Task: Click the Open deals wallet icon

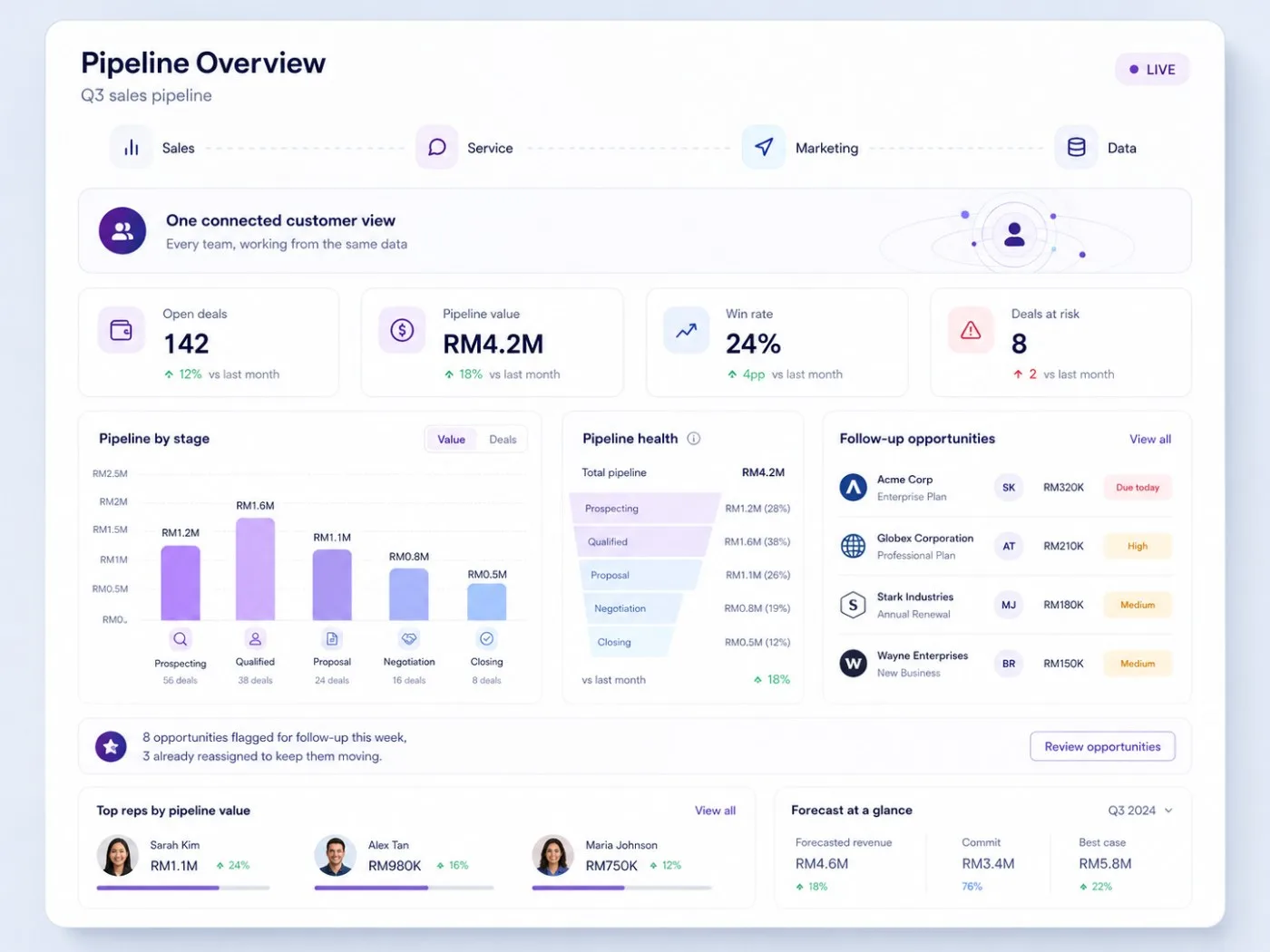Action: pos(122,330)
